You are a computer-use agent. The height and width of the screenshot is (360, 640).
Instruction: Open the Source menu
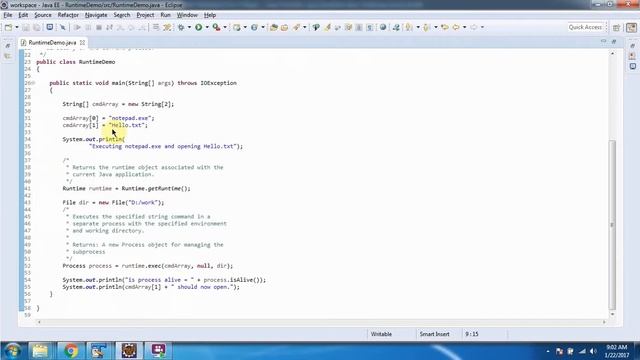(x=43, y=15)
